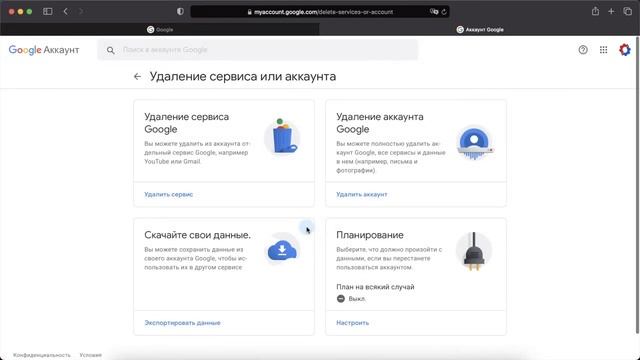Click the Экспортировать данные link
The height and width of the screenshot is (360, 640).
[x=182, y=322]
